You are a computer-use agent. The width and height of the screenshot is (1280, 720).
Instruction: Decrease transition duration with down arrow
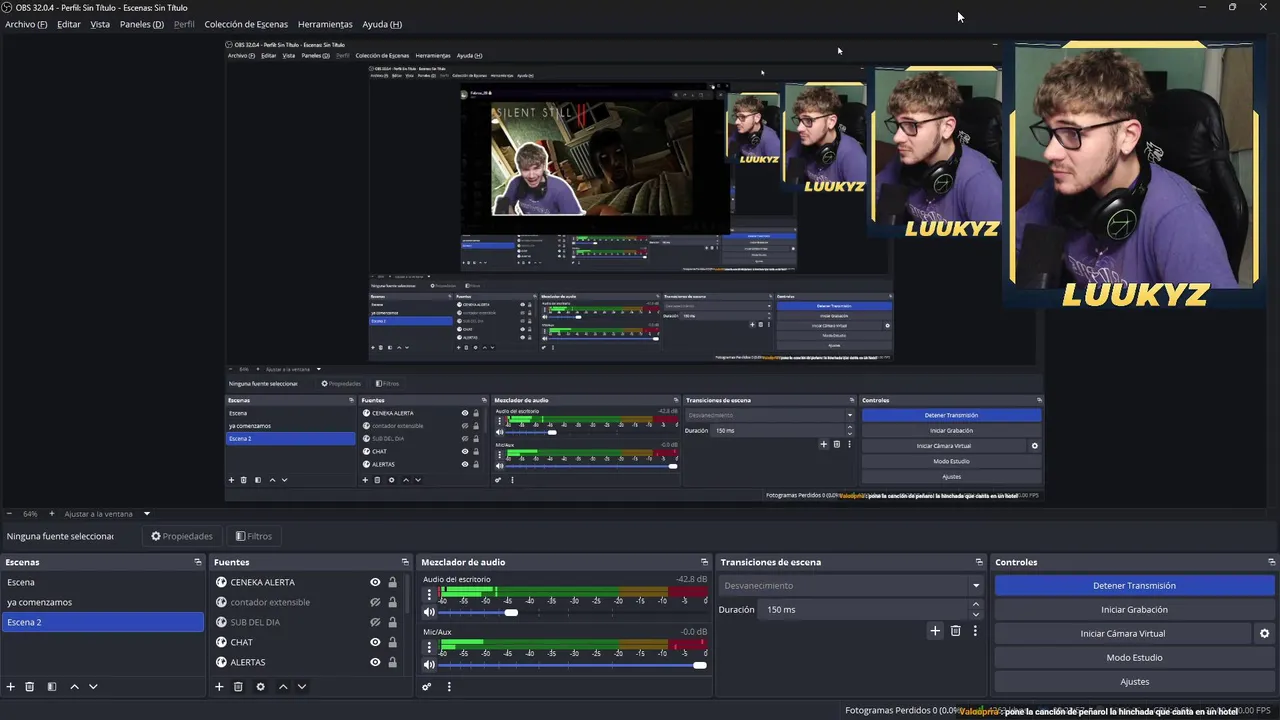(x=976, y=614)
